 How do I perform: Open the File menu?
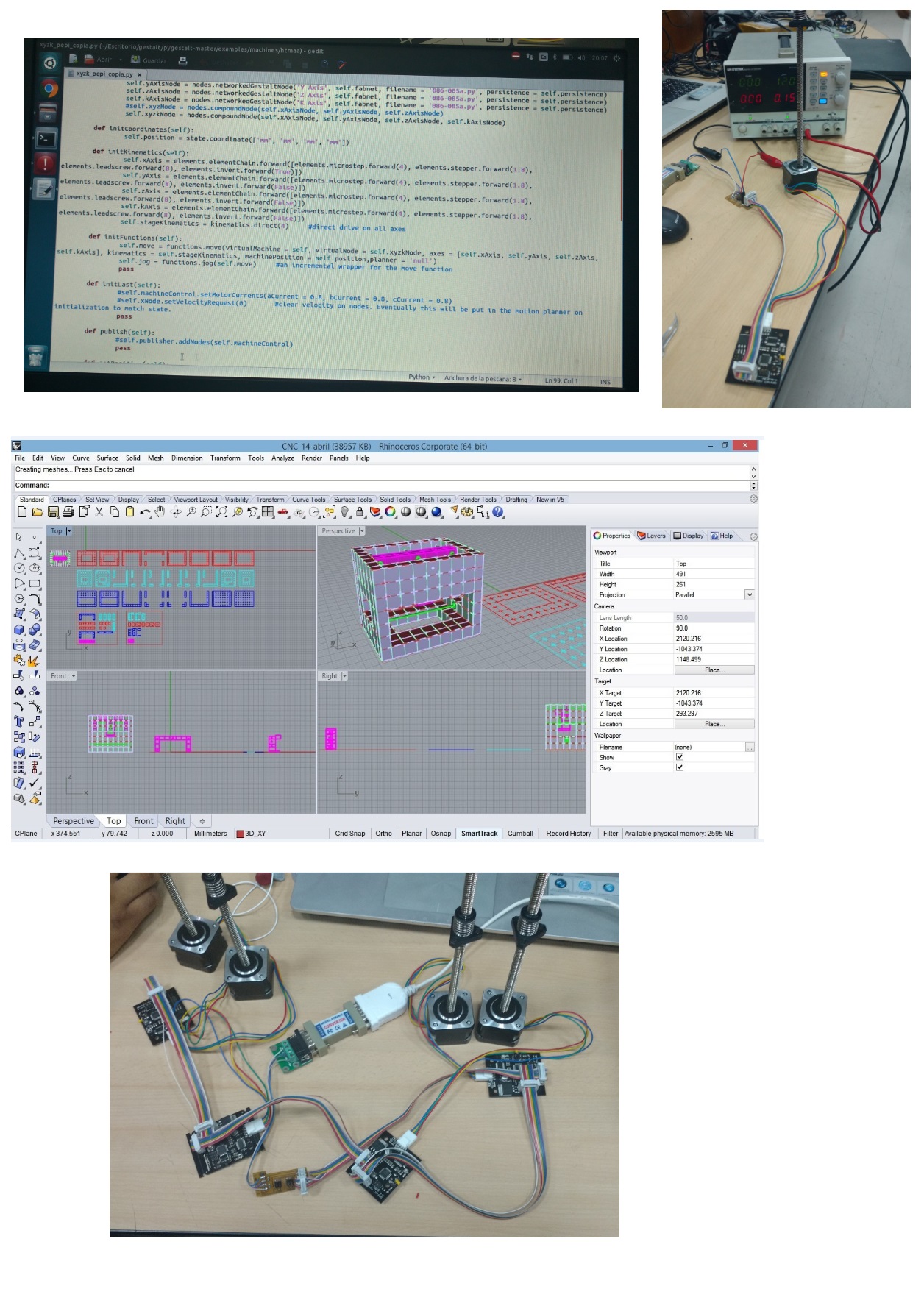click(20, 458)
